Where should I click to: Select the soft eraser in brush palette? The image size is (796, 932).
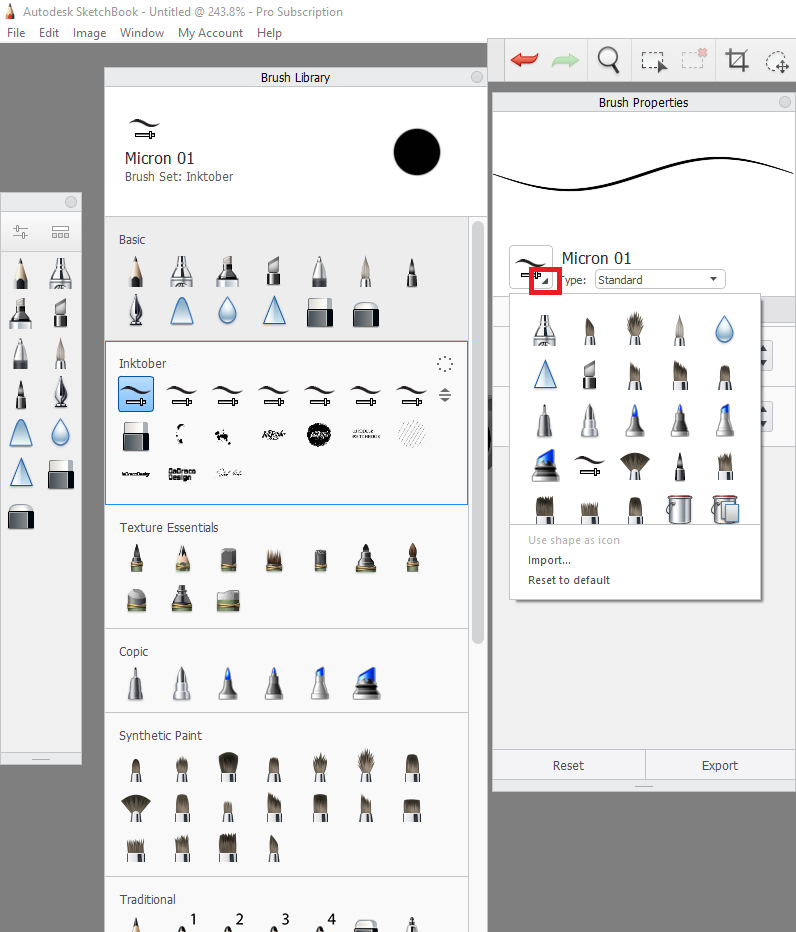pyautogui.click(x=21, y=517)
